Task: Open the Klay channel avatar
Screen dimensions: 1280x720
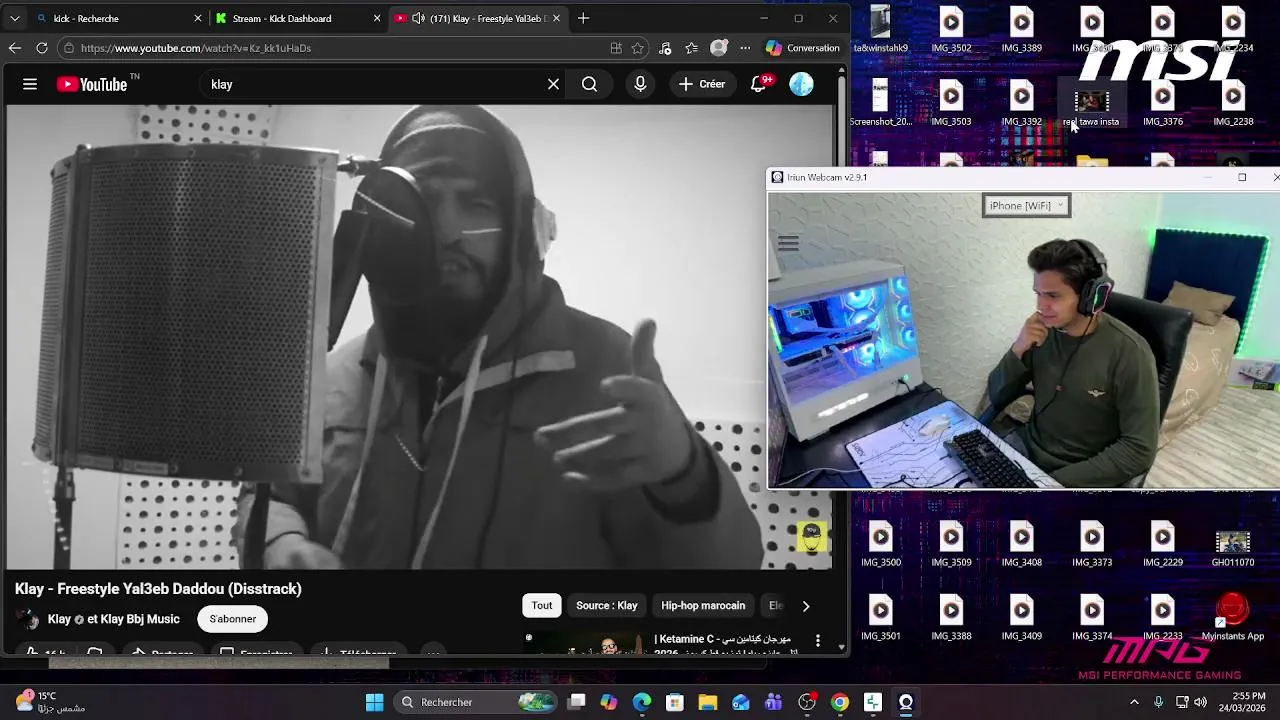Action: pos(27,619)
